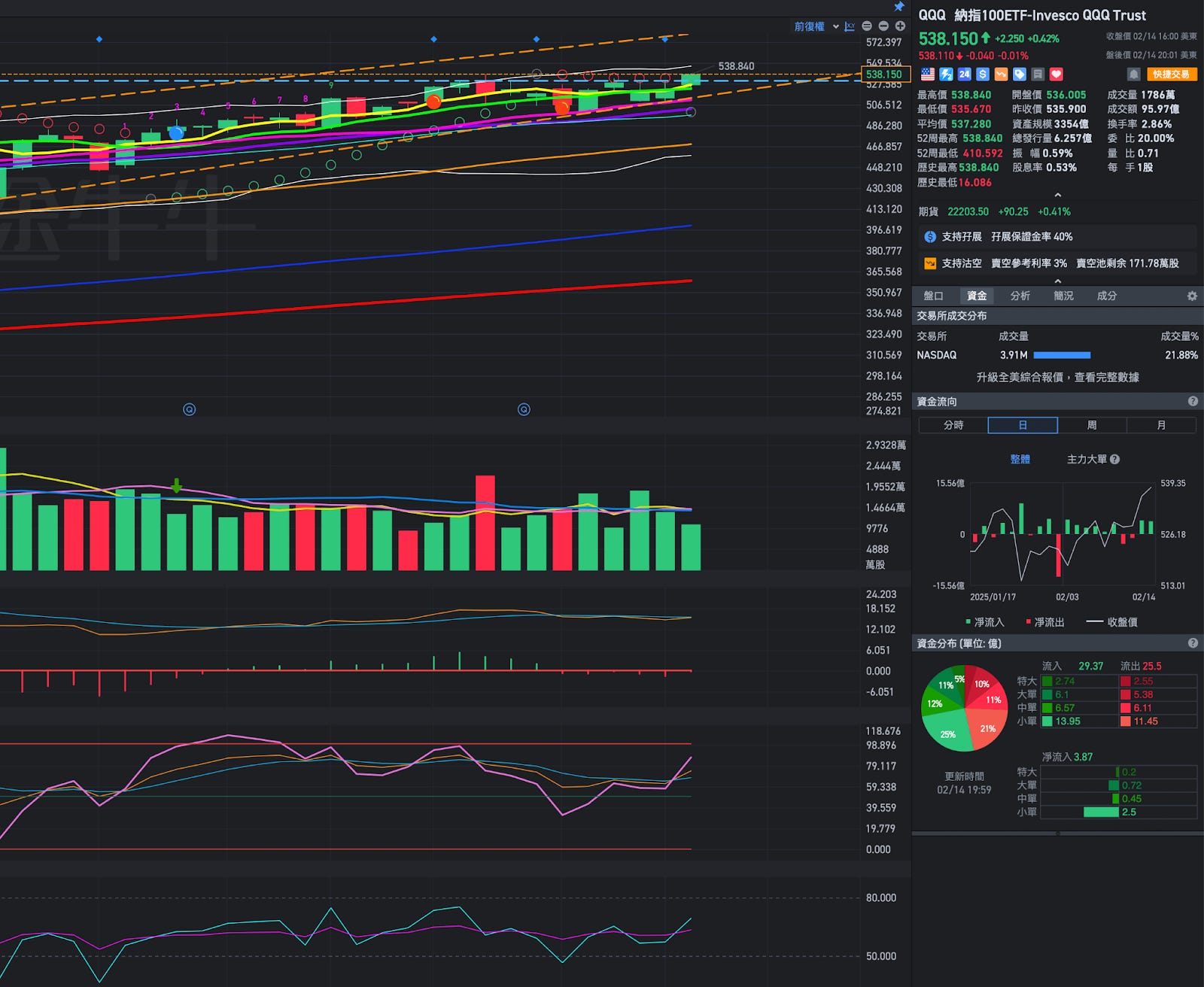Click the 成交量 1786萬 value
This screenshot has width=1204, height=987.
point(1157,95)
